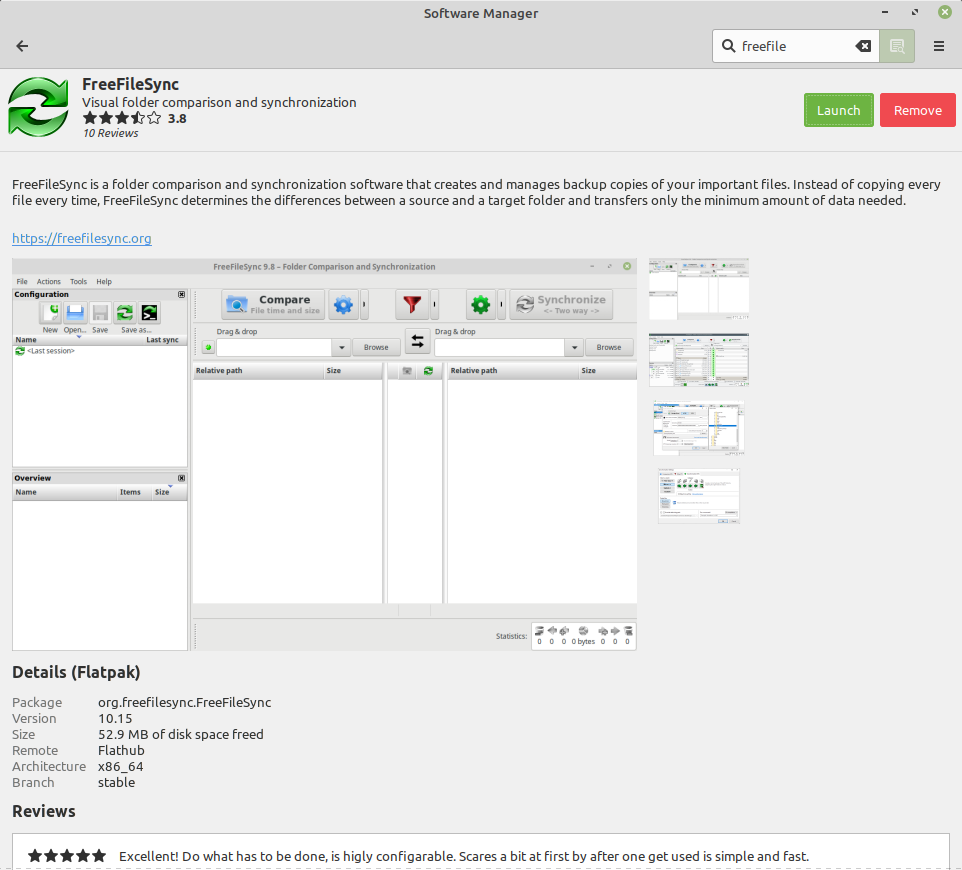Open the hamburger menu
Screen dimensions: 962x870
click(x=939, y=46)
